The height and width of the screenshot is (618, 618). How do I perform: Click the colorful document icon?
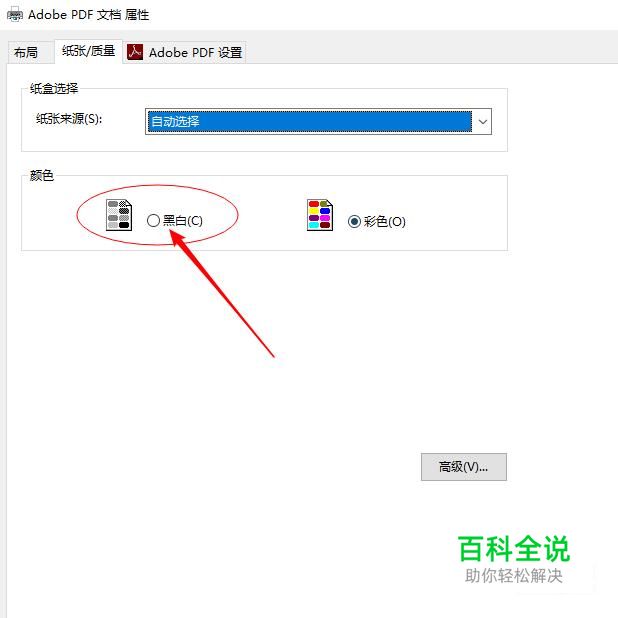tap(320, 215)
